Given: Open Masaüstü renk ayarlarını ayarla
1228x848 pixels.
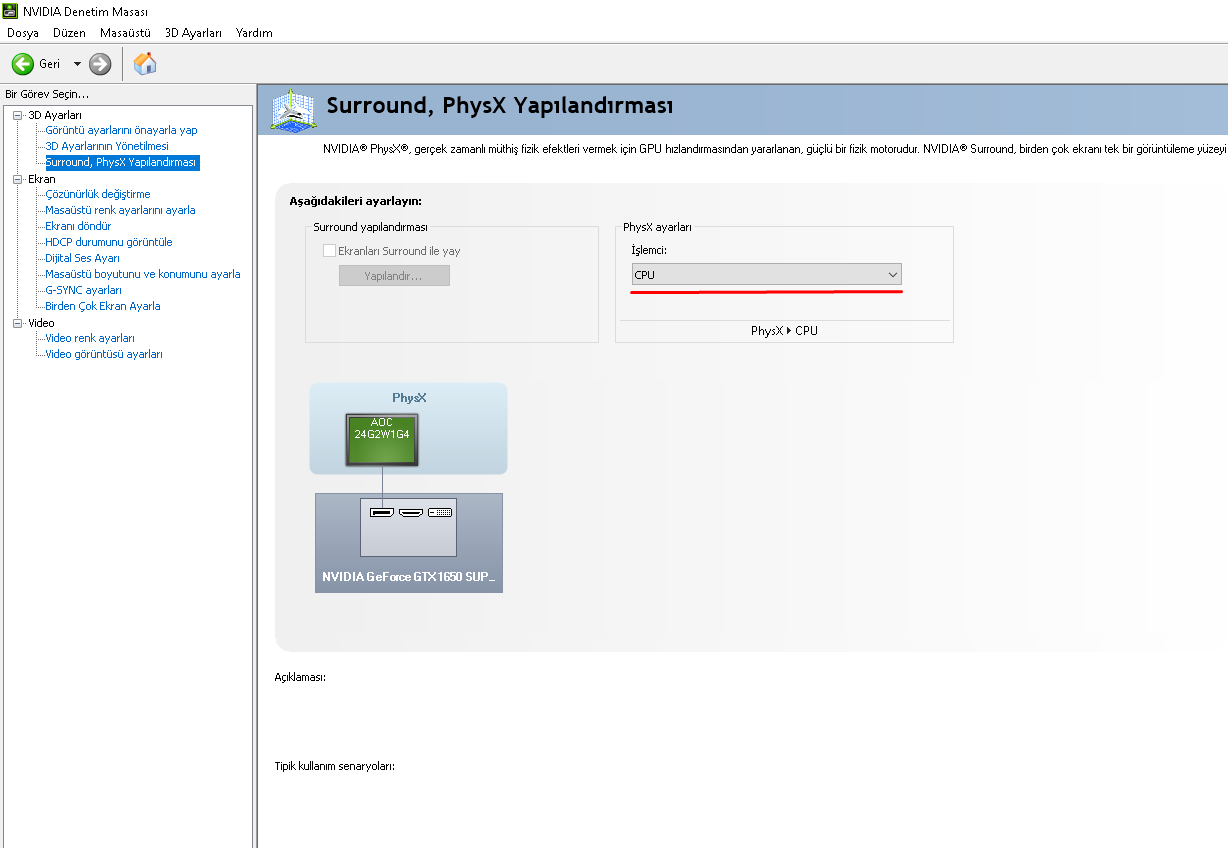Looking at the screenshot, I should click(x=120, y=210).
